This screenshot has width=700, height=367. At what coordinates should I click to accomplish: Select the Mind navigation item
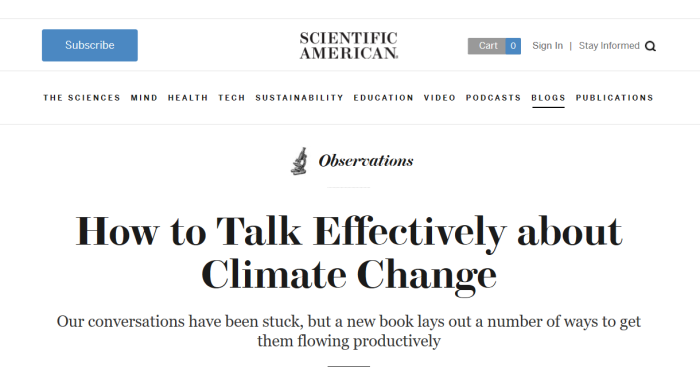(x=144, y=98)
